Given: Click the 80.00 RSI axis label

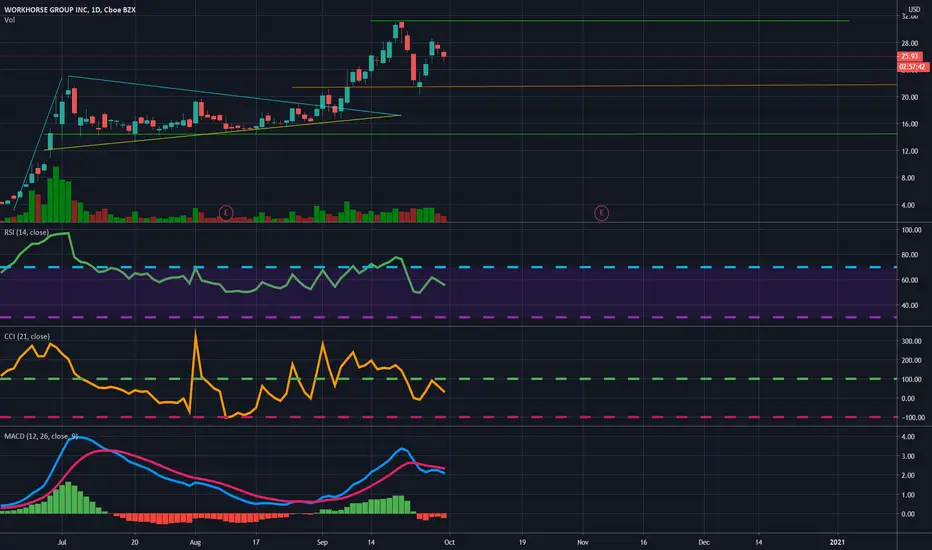Looking at the screenshot, I should (x=911, y=255).
